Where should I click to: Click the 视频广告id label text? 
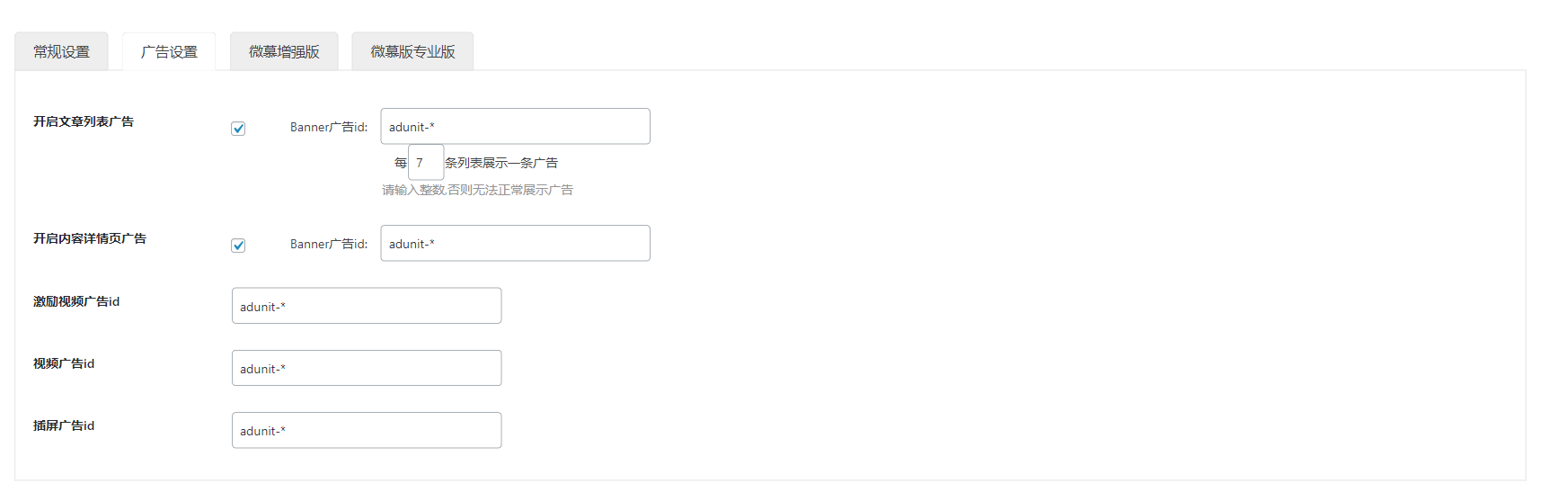[x=64, y=363]
